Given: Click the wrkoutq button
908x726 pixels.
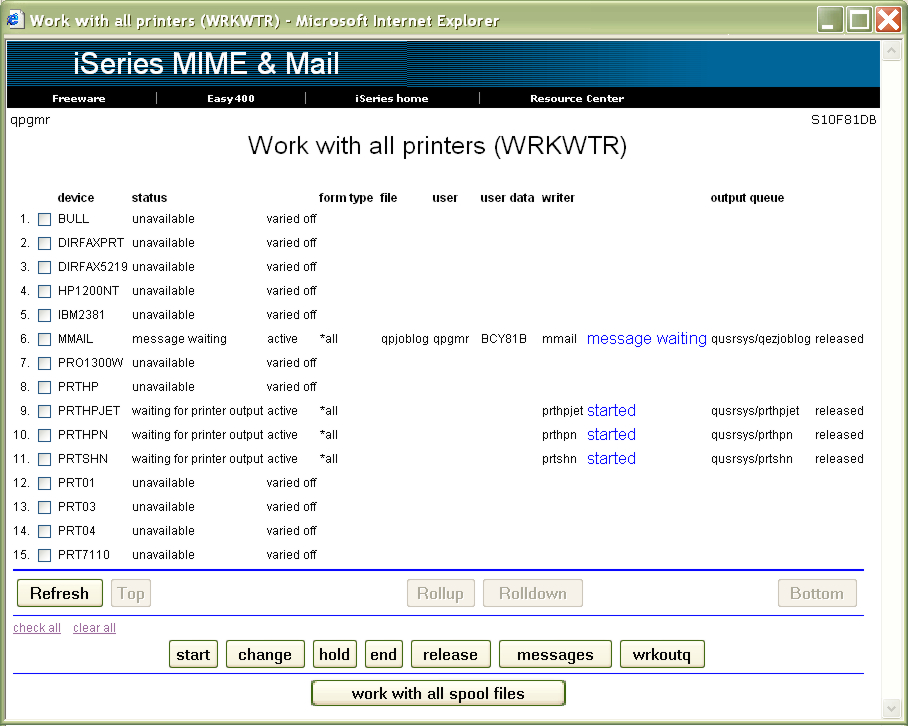Looking at the screenshot, I should tap(662, 654).
